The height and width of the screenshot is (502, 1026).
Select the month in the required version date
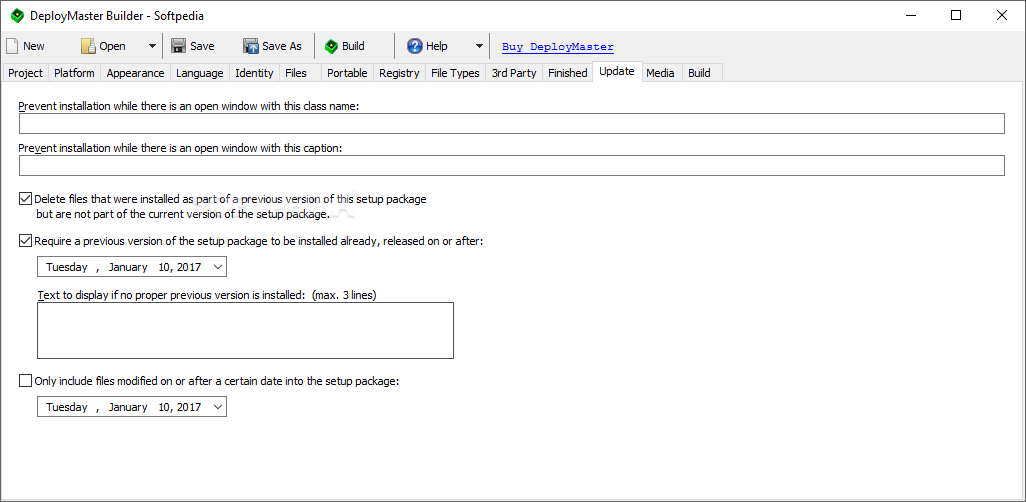128,267
